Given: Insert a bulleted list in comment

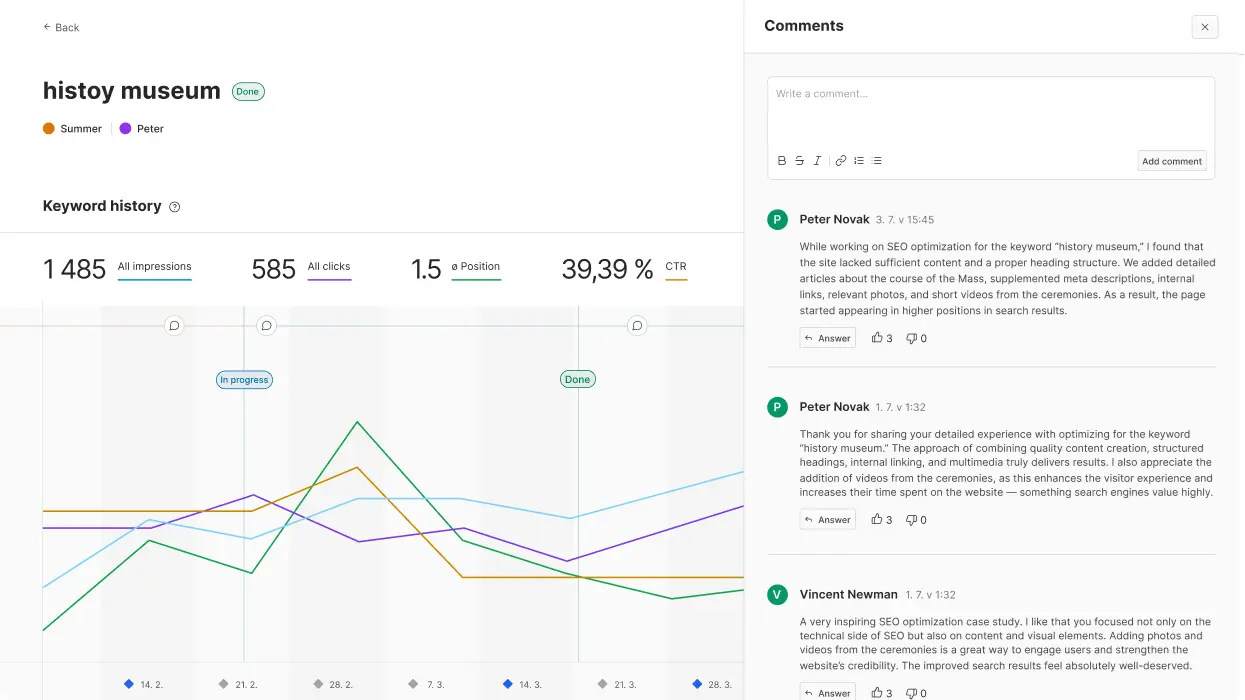Looking at the screenshot, I should (x=877, y=161).
